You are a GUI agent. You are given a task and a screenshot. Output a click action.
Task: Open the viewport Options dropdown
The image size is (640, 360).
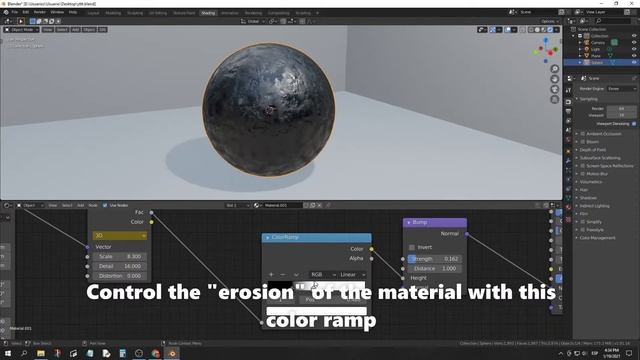click(550, 21)
